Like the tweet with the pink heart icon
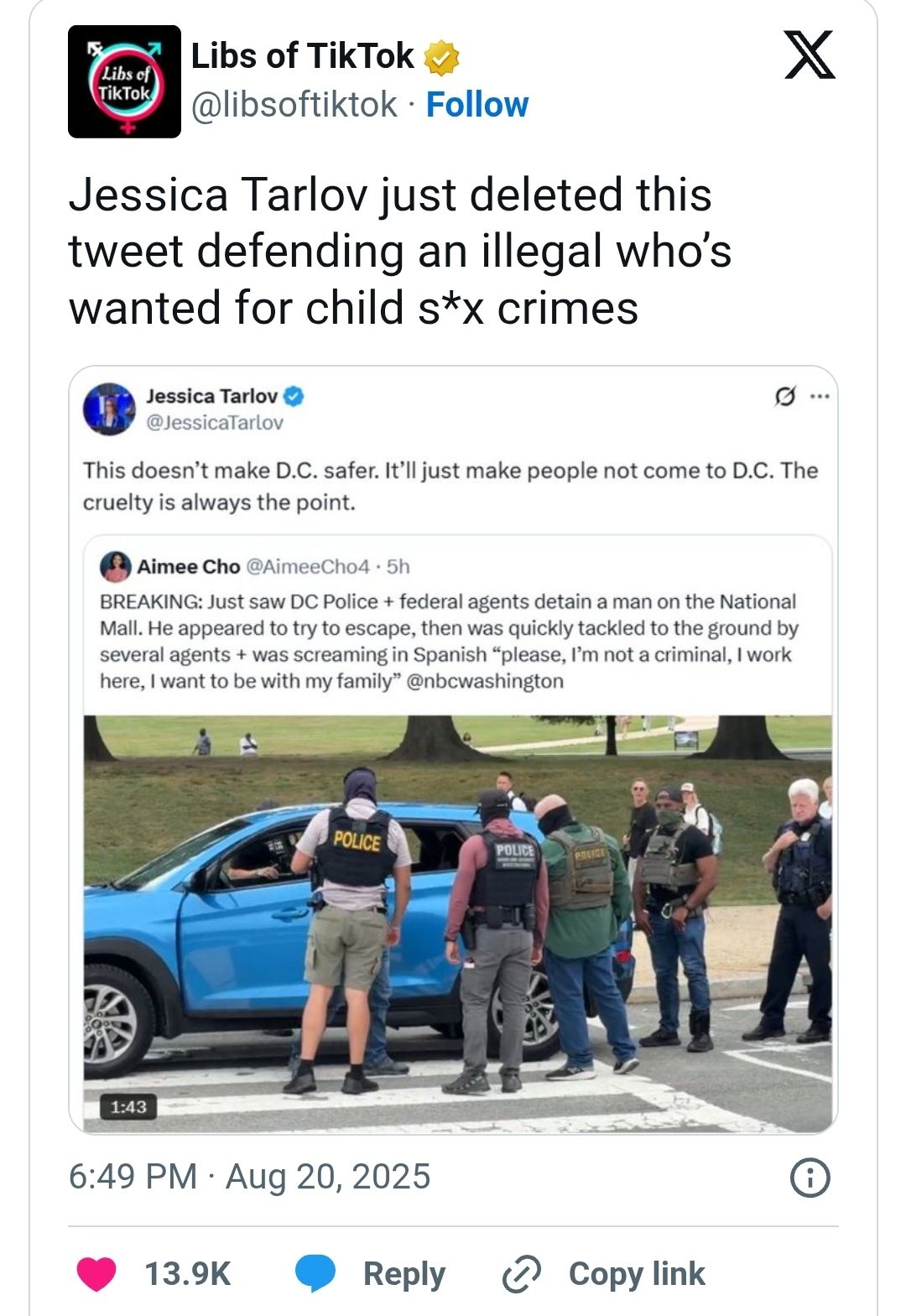The image size is (906, 1316). click(96, 1273)
